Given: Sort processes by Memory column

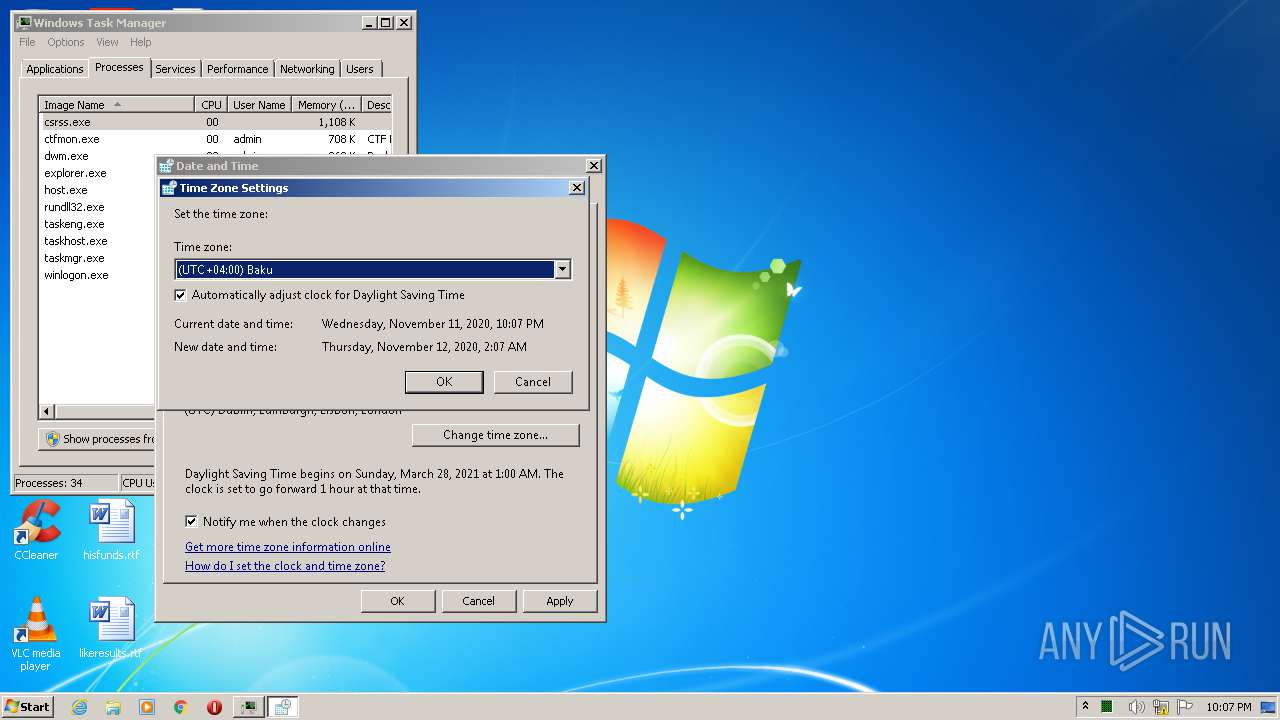Looking at the screenshot, I should [x=327, y=105].
